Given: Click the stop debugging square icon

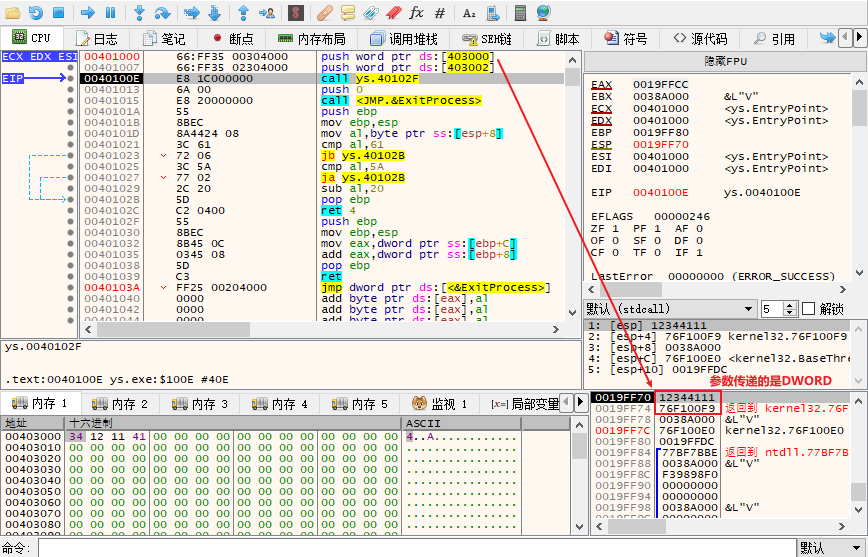Looking at the screenshot, I should (x=59, y=12).
